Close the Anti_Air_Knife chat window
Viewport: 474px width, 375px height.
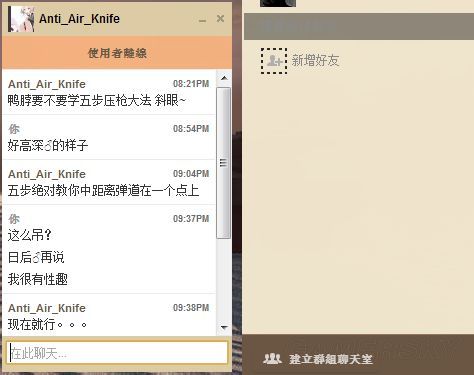point(220,19)
